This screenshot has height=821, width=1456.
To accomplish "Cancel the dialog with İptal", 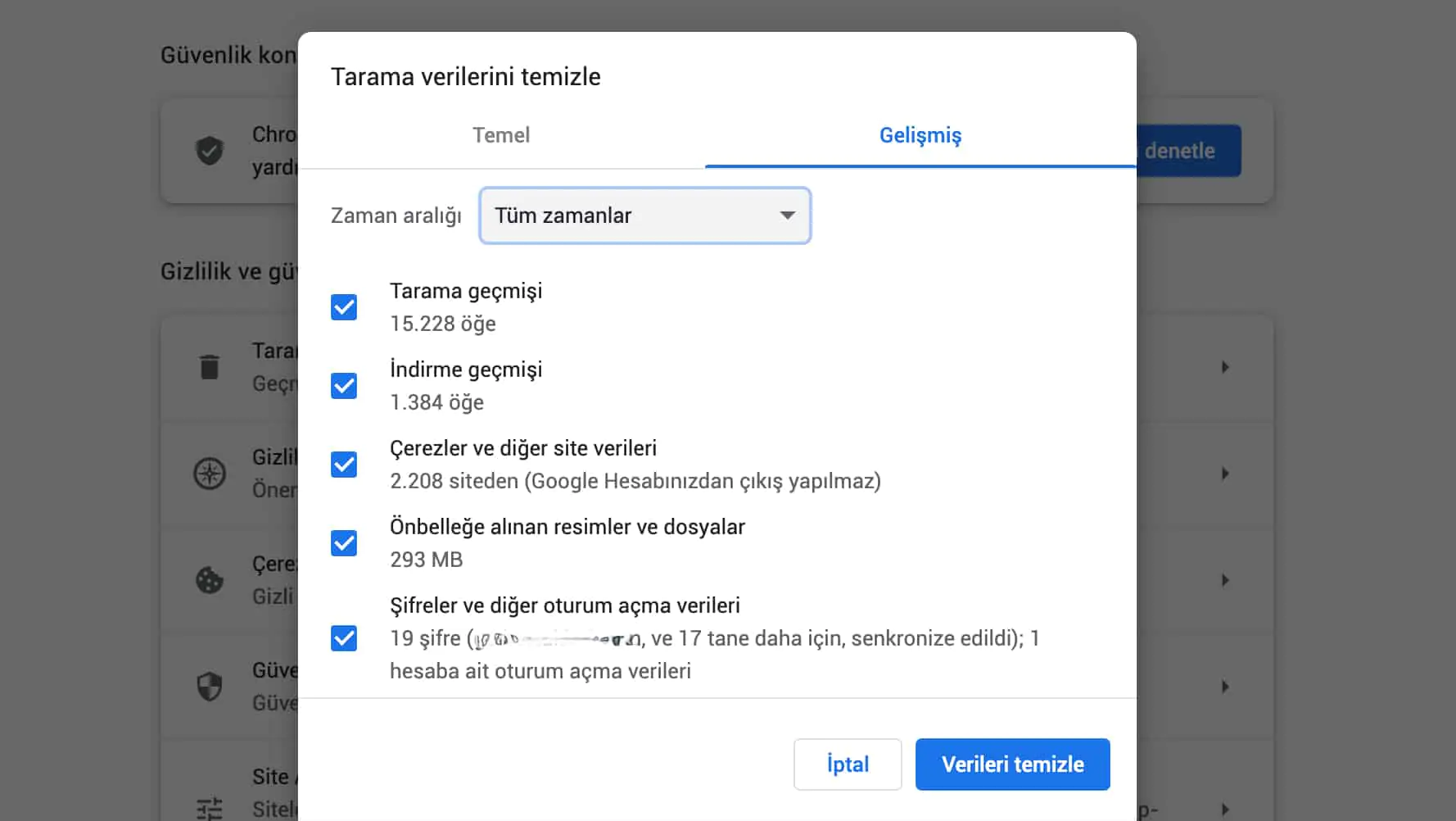I will pyautogui.click(x=848, y=764).
